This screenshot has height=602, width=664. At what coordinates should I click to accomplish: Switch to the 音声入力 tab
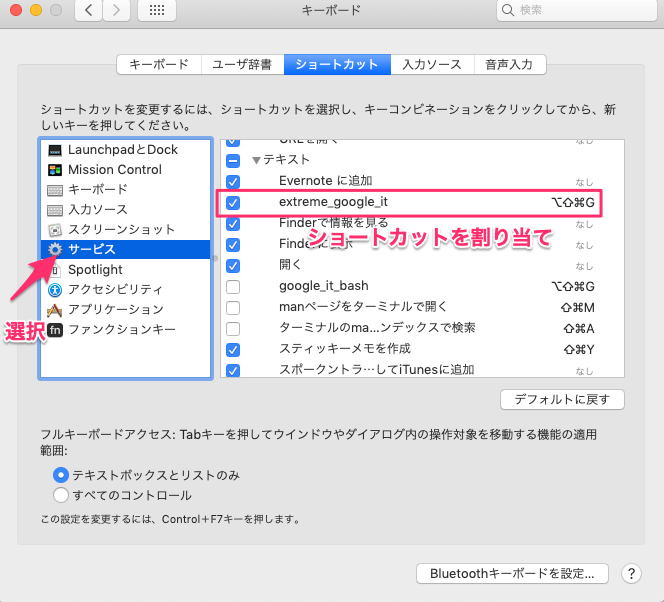pyautogui.click(x=509, y=64)
